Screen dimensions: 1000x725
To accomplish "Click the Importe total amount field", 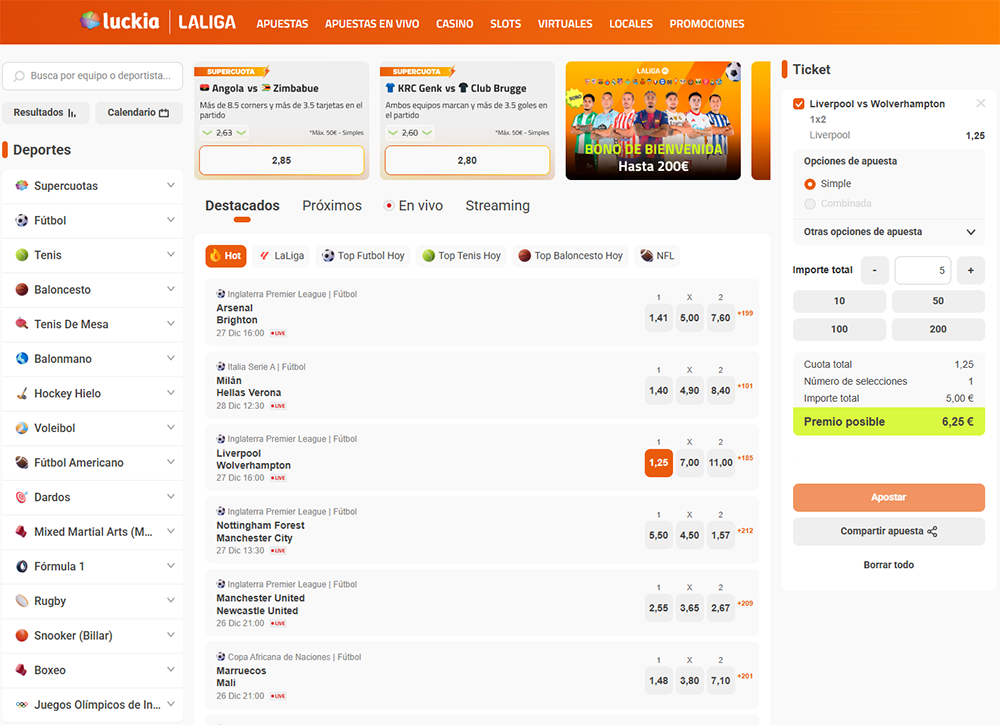I will click(923, 270).
